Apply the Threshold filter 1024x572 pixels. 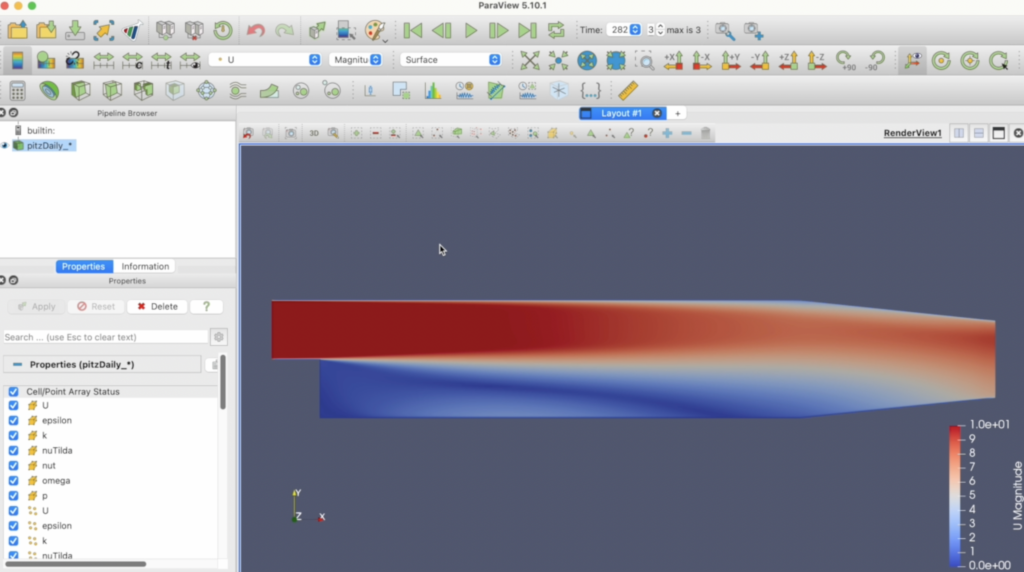coord(143,91)
